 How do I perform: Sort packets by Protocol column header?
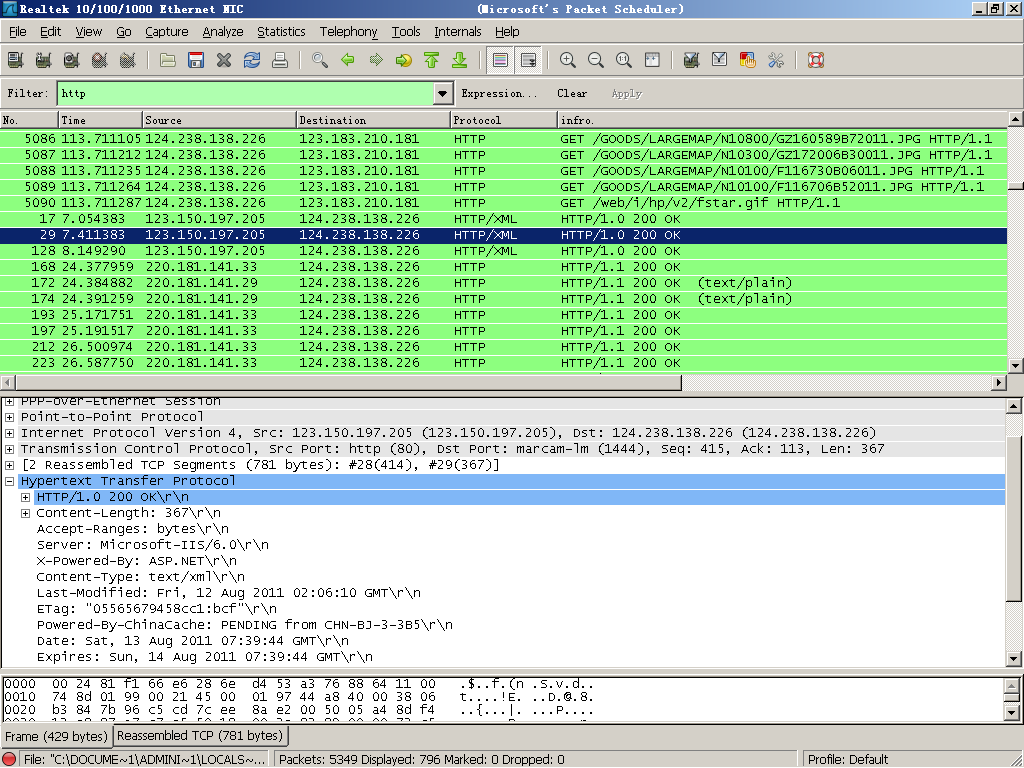(x=504, y=120)
